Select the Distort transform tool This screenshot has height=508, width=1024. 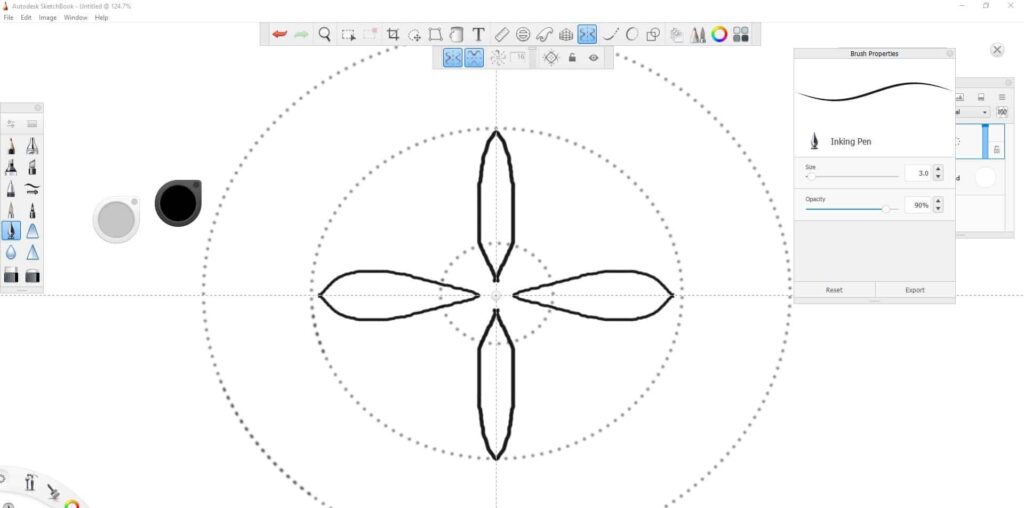436,34
